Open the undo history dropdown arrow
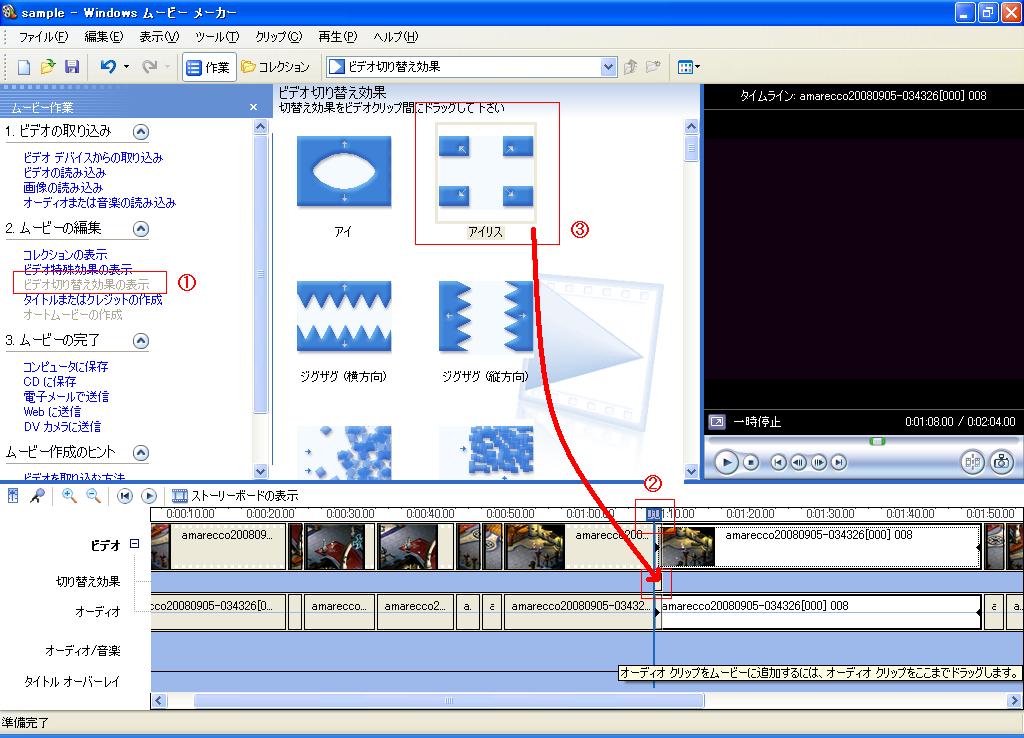Image resolution: width=1024 pixels, height=738 pixels. [x=127, y=67]
